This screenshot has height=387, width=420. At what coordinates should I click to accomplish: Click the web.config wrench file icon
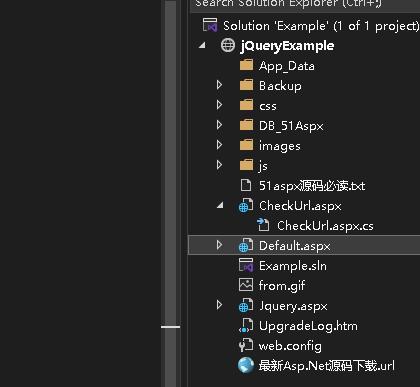tap(246, 345)
